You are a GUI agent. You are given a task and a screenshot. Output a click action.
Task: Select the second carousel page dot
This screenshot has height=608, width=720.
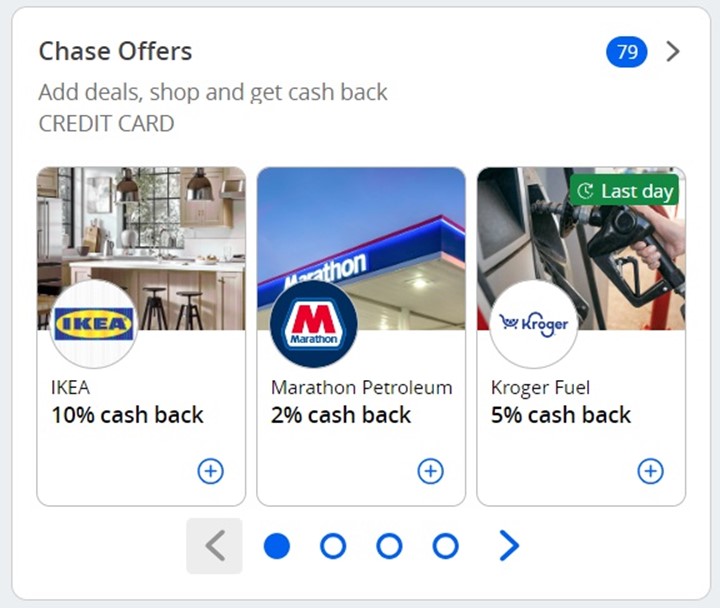333,546
